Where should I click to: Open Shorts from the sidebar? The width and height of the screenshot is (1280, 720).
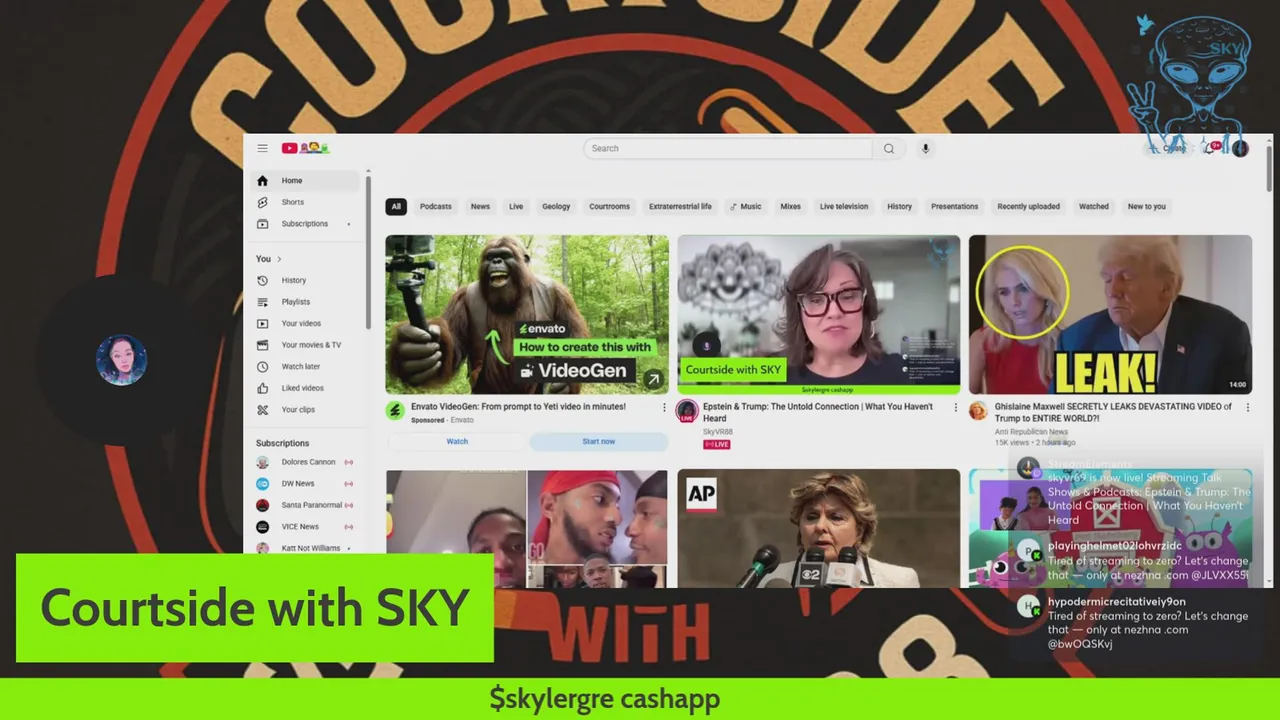coord(303,202)
